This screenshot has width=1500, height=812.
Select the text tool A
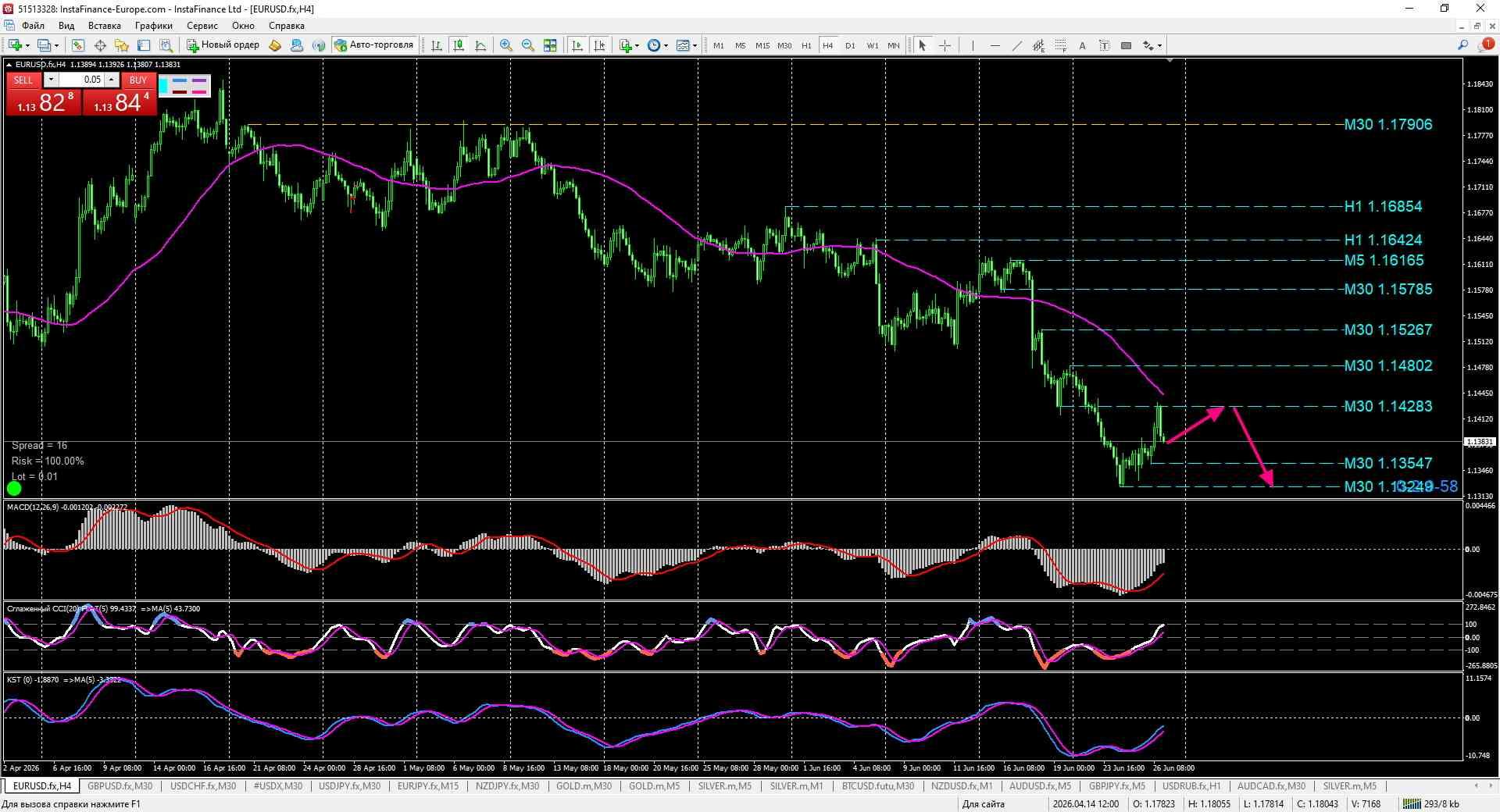(1082, 45)
